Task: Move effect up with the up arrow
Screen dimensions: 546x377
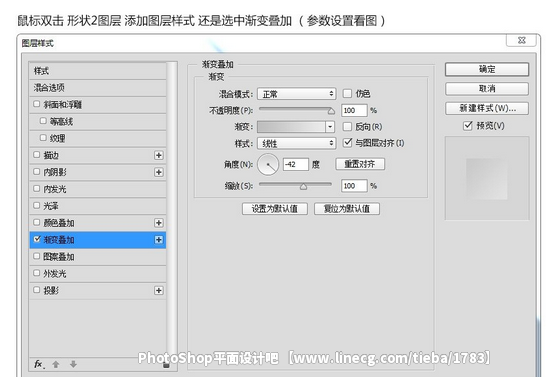Action: pyautogui.click(x=56, y=364)
